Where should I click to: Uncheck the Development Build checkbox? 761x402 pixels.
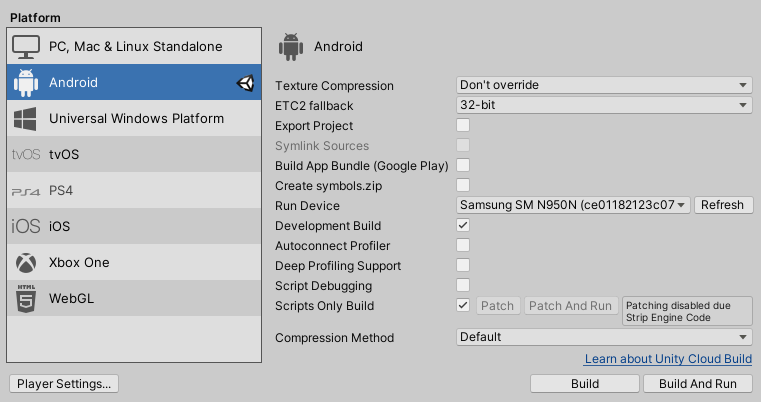463,225
